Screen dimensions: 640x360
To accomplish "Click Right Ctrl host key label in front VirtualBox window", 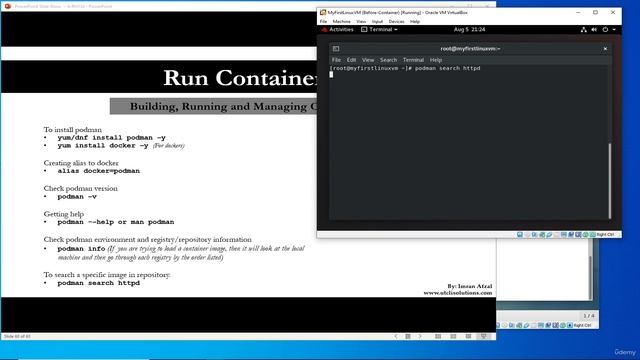I will [x=605, y=235].
